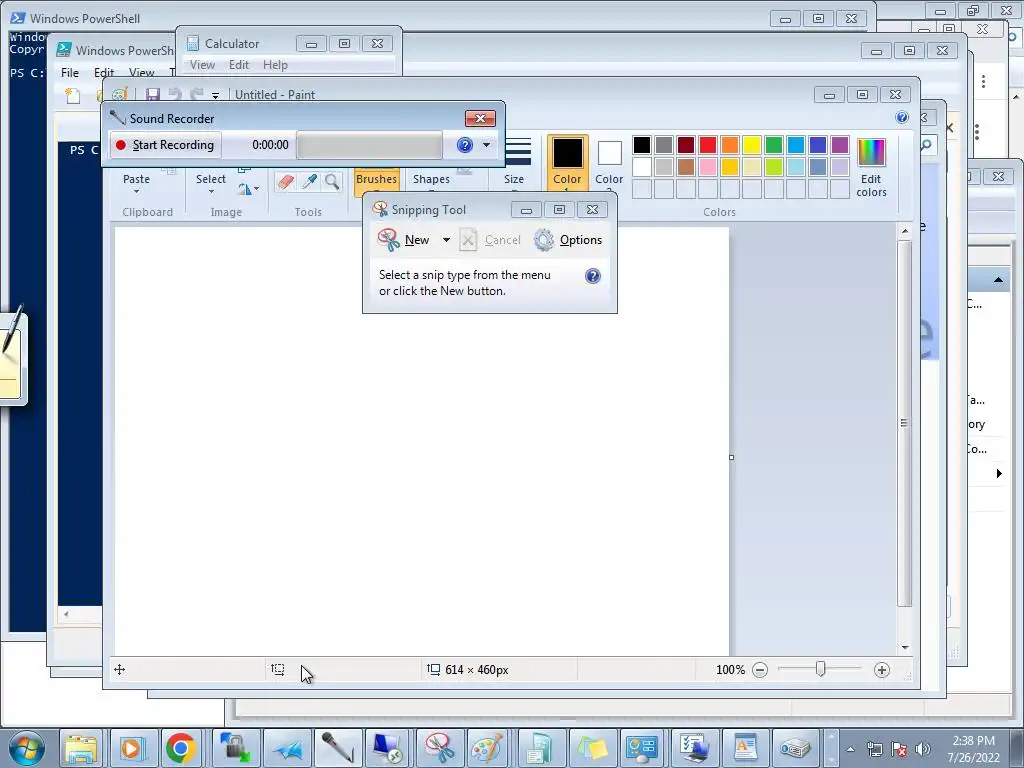This screenshot has width=1024, height=768.
Task: Activate Color 1 in Paint ribbon
Action: point(568,163)
